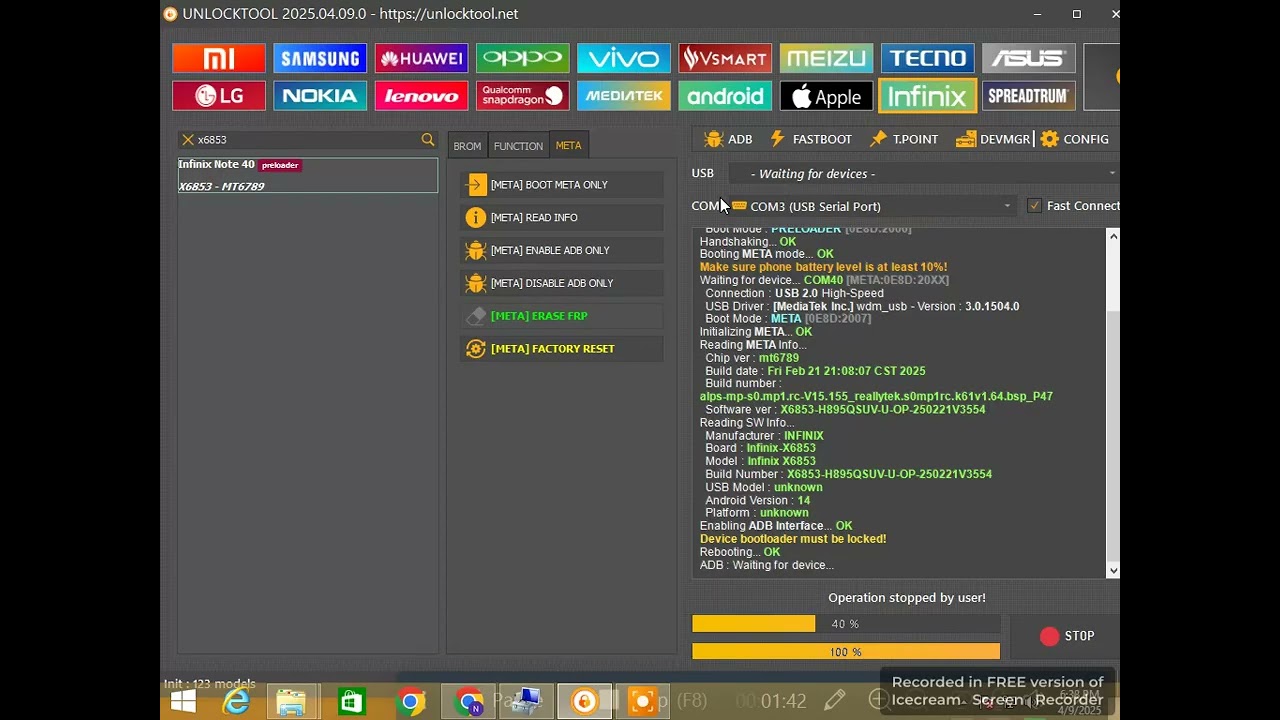Open UnlockTool taskbar icon
This screenshot has height=720, width=1280.
click(x=584, y=702)
